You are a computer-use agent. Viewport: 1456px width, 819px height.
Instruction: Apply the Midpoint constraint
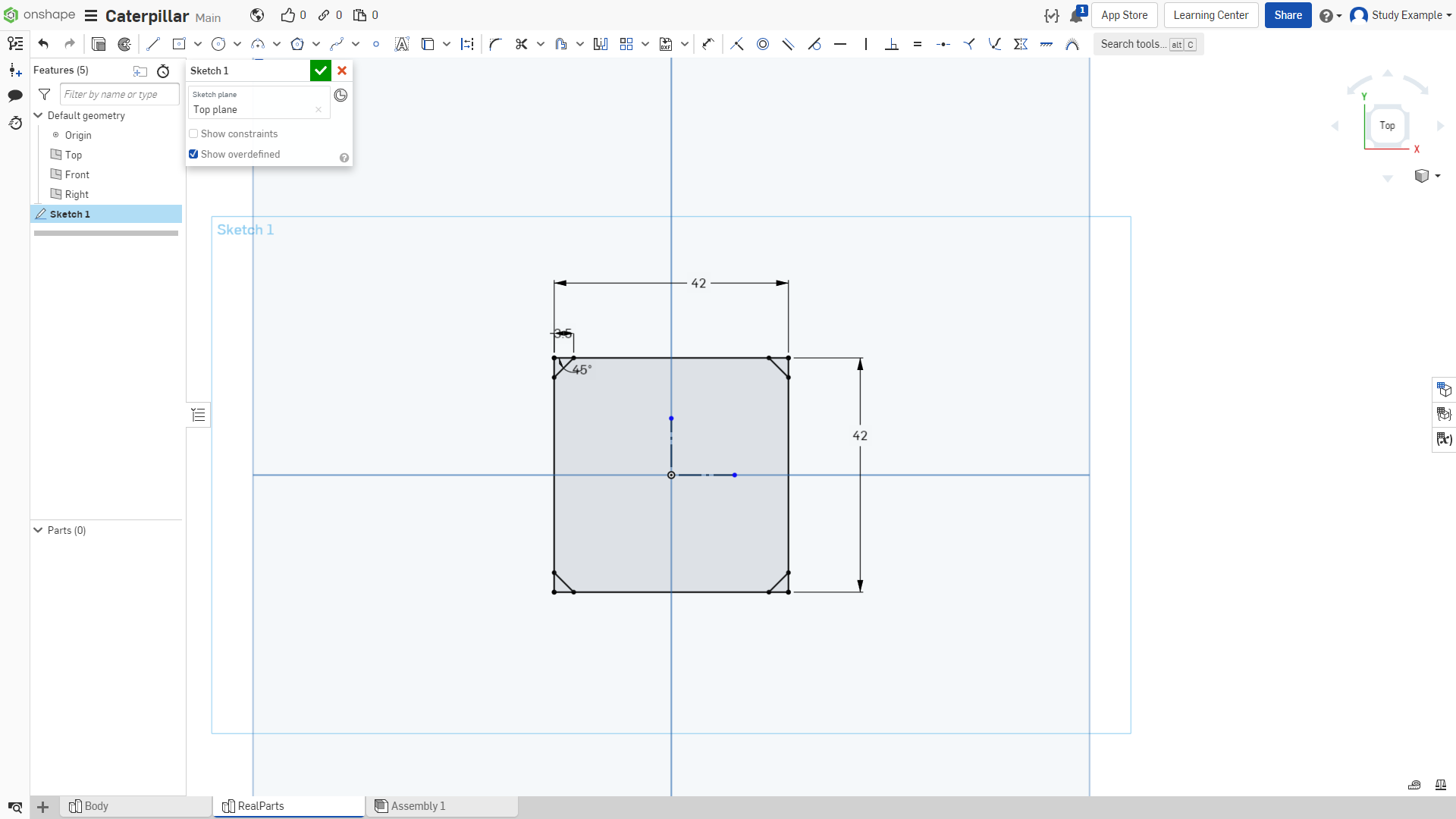[x=943, y=44]
